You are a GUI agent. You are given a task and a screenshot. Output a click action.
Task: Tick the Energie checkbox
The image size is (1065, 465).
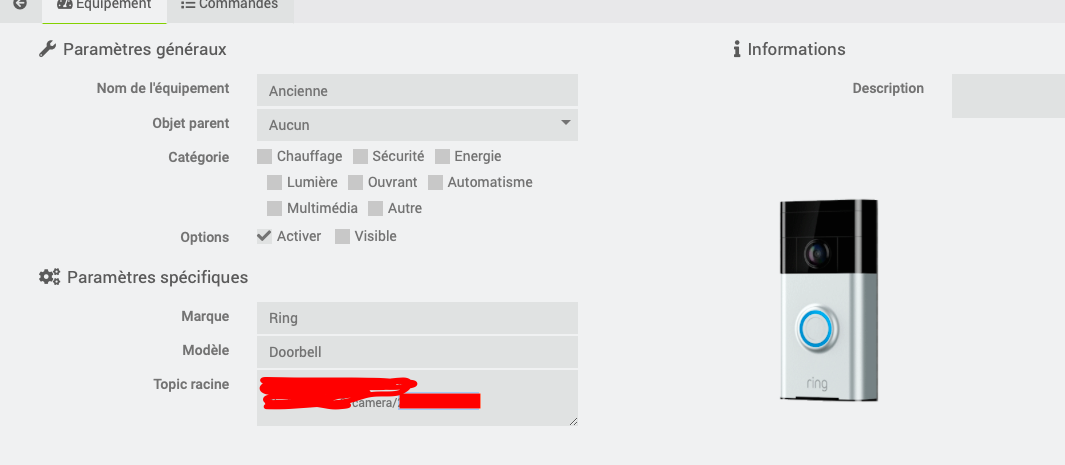442,156
